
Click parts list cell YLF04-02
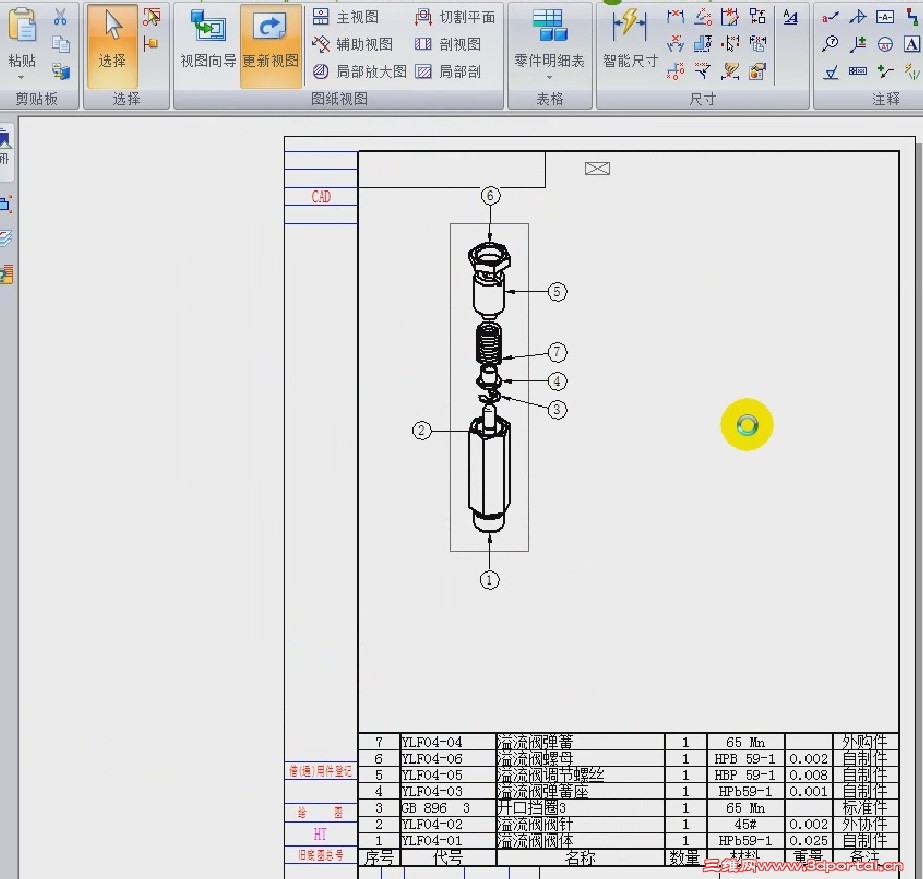(447, 824)
